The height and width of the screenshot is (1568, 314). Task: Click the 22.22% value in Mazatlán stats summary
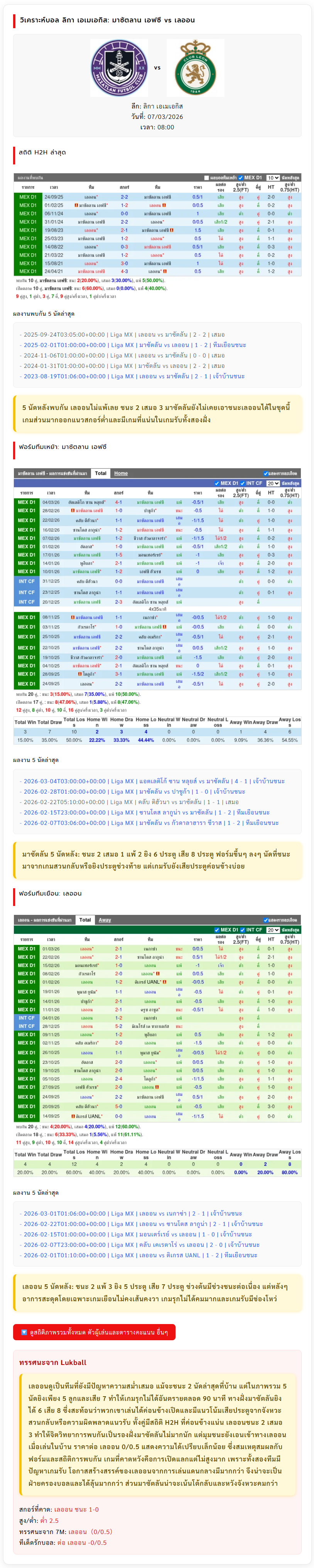tap(97, 740)
